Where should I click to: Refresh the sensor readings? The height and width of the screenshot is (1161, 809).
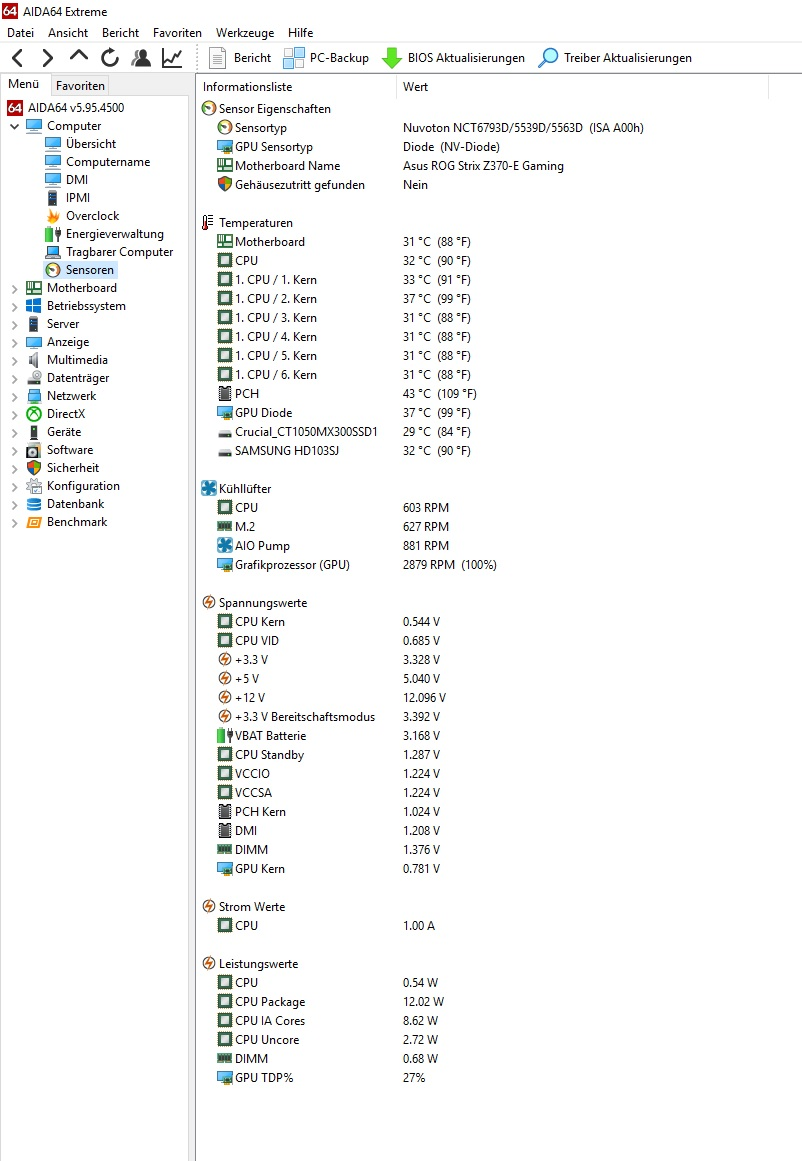(110, 58)
